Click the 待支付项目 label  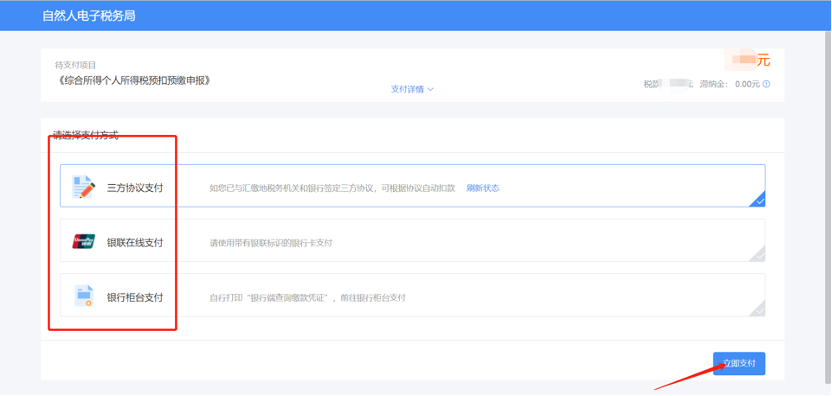75,65
